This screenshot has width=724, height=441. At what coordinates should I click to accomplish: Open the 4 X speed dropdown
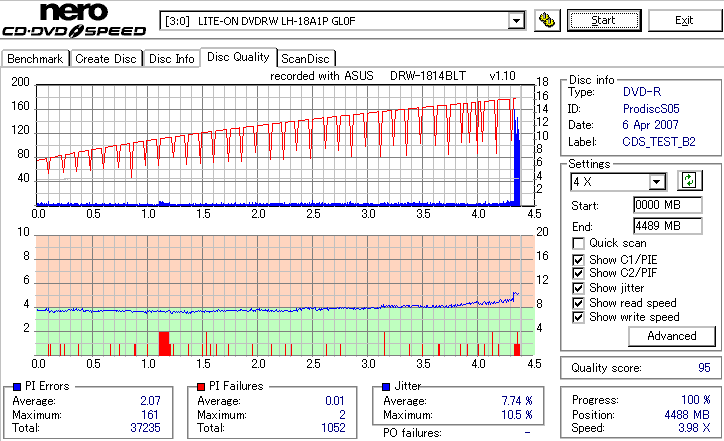tap(656, 182)
